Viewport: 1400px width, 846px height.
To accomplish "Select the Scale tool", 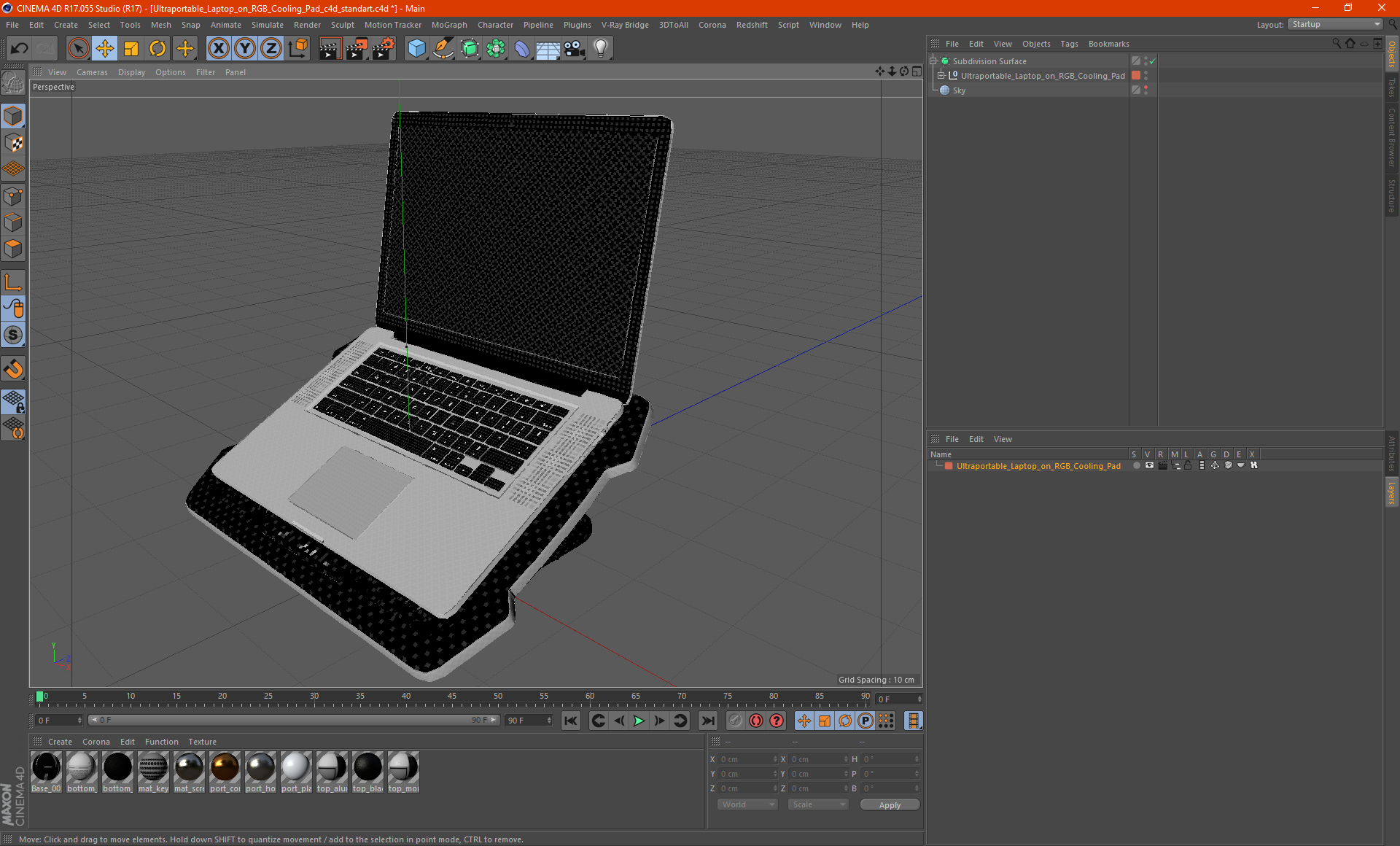I will (131, 49).
